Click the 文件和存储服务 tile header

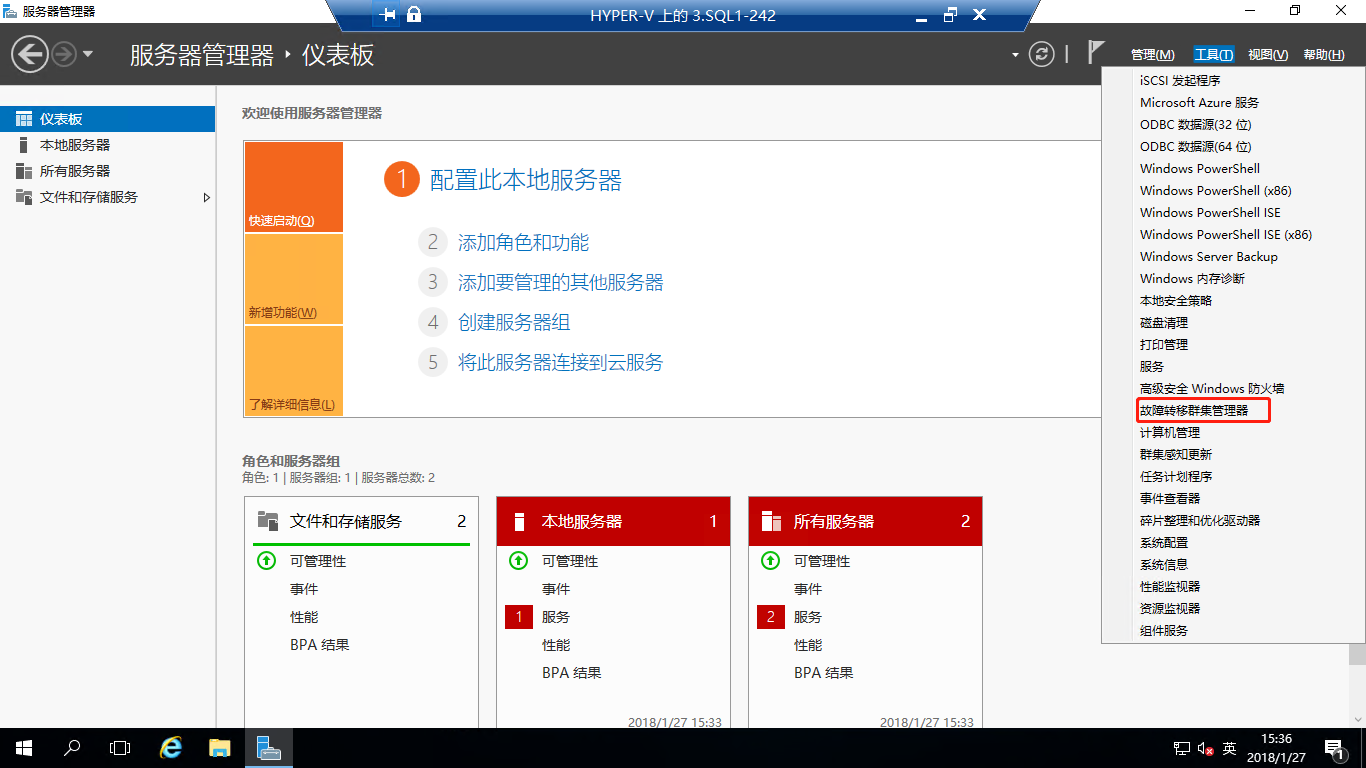[362, 521]
